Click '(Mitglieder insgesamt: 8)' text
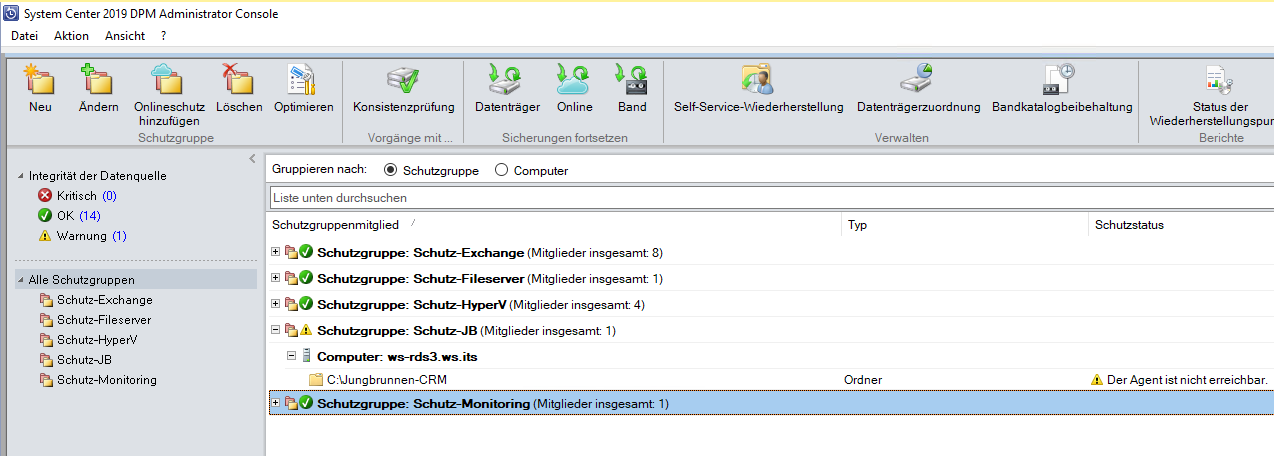The height and width of the screenshot is (456, 1274). pos(595,252)
